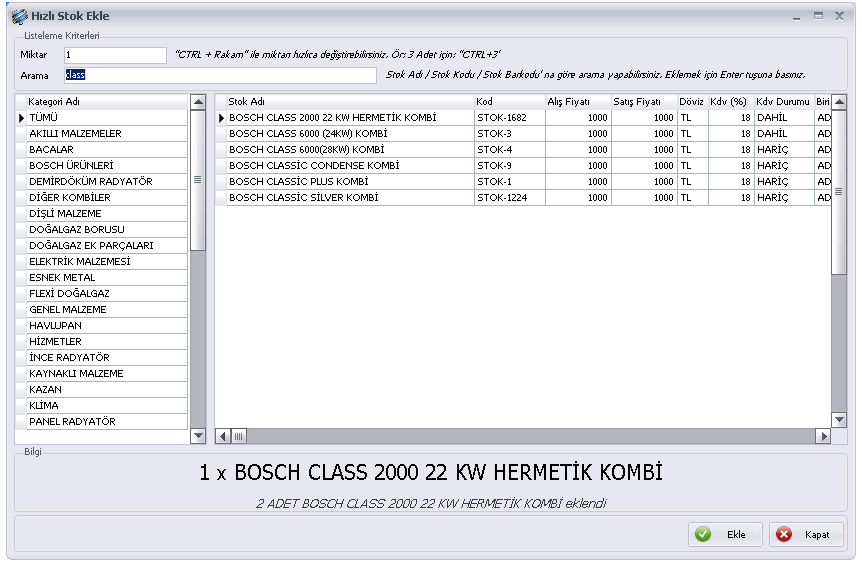Select ESNEK METAL category
862x562 pixels.
coord(107,277)
